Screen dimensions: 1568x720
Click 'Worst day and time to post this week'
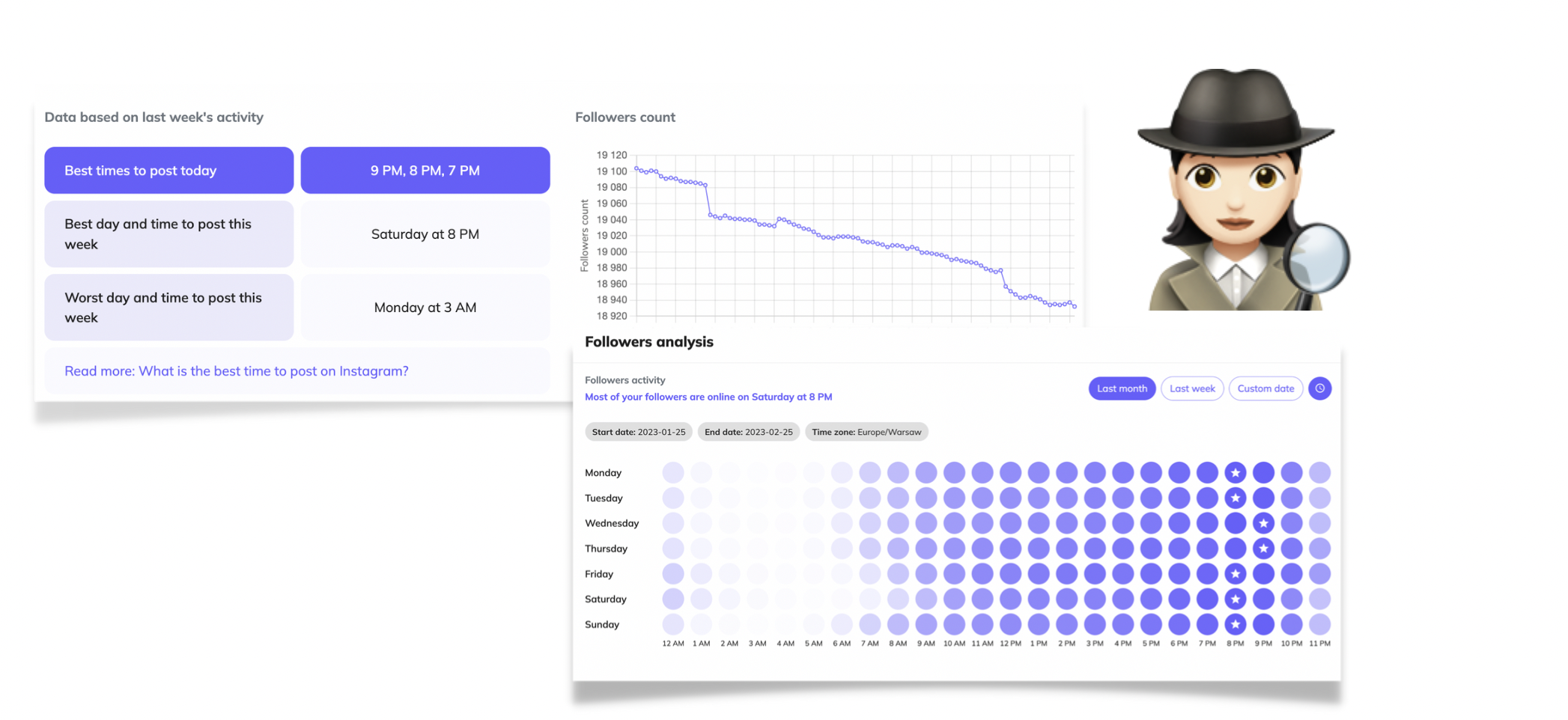[x=169, y=308]
